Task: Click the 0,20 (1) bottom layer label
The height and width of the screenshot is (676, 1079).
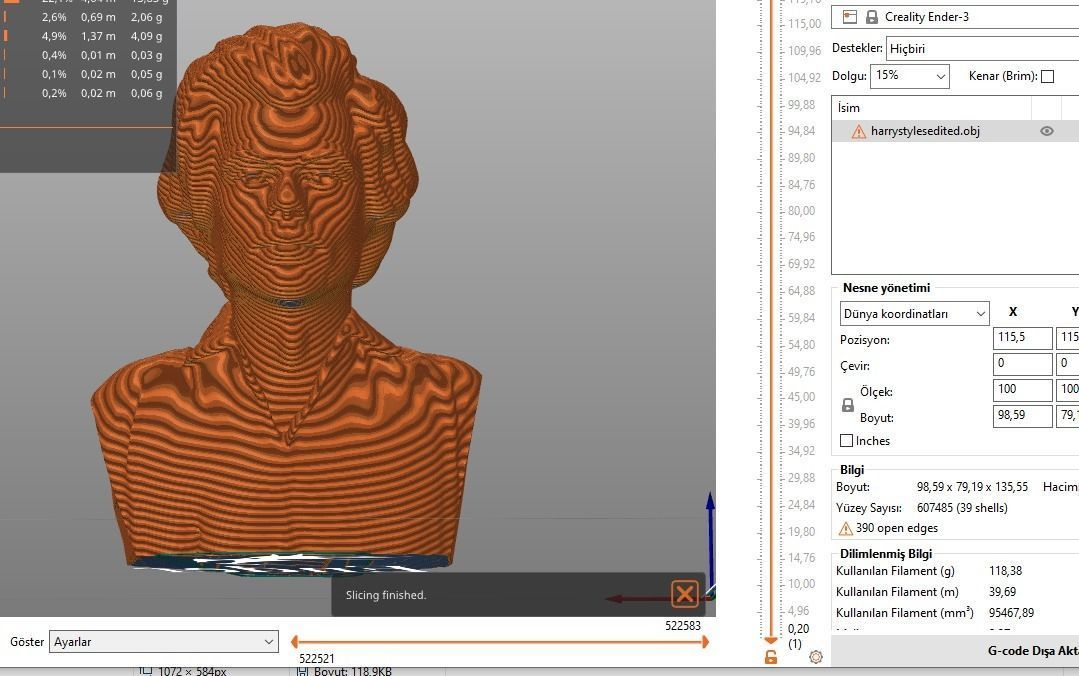Action: pyautogui.click(x=798, y=636)
